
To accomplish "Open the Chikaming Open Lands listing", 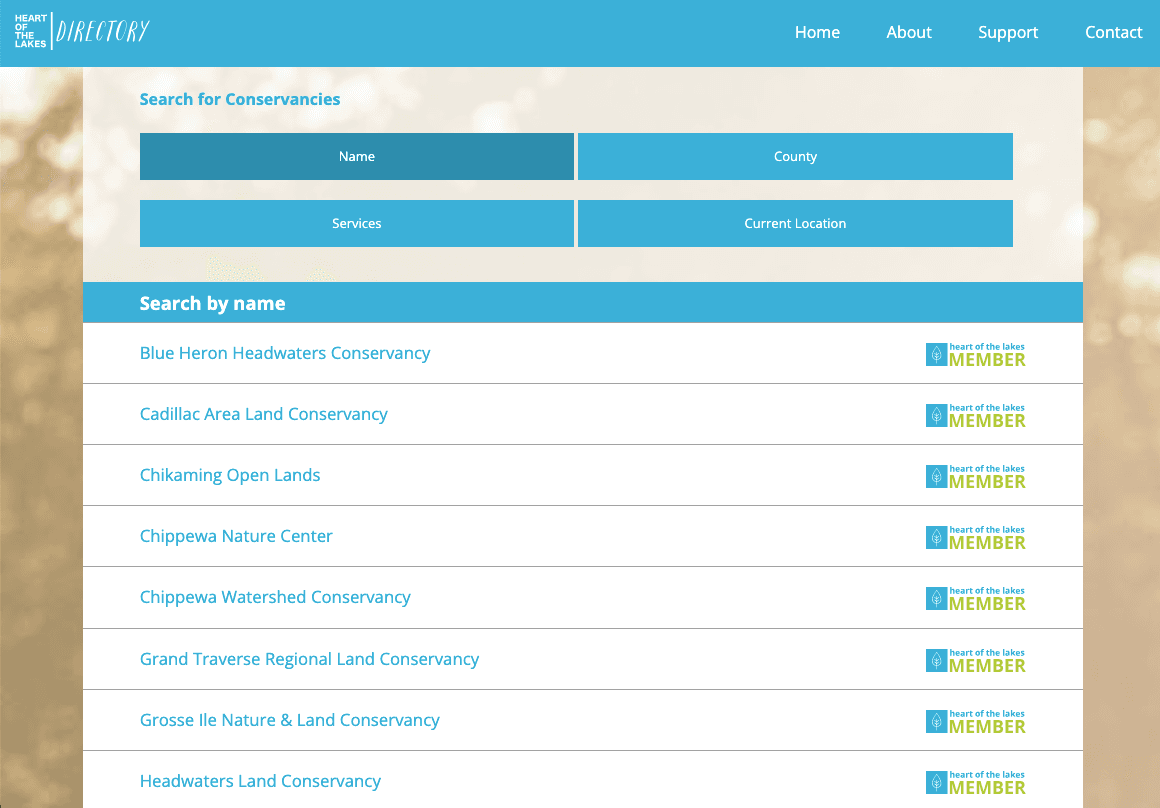I will coord(230,475).
